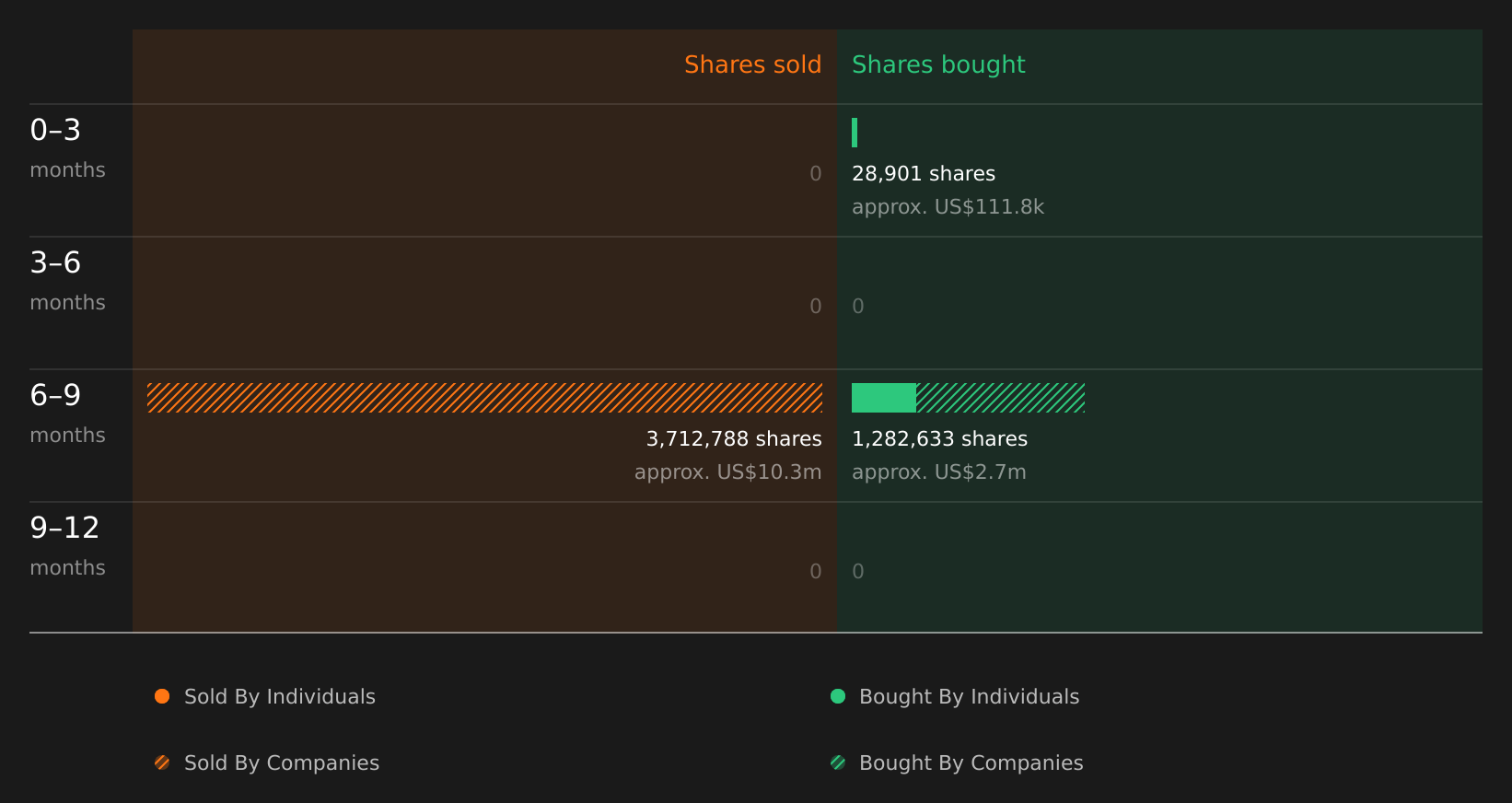Image resolution: width=1512 pixels, height=803 pixels.
Task: Click the small green 0–3 months bought bar
Action: [855, 133]
